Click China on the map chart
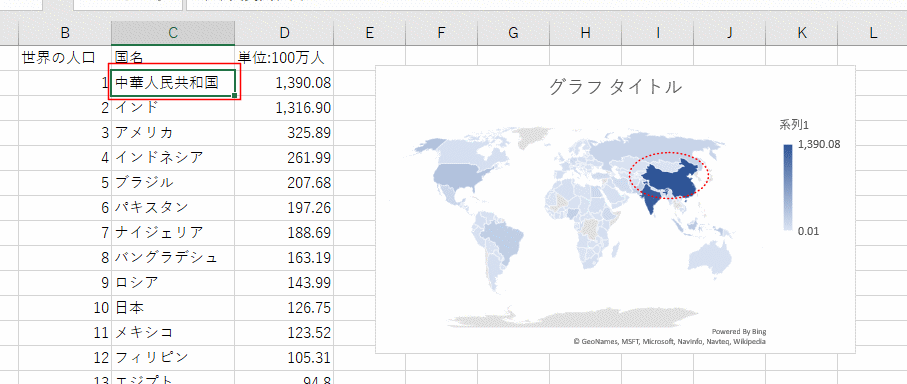 (671, 179)
